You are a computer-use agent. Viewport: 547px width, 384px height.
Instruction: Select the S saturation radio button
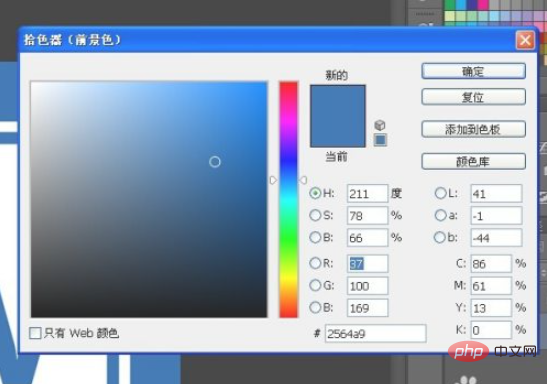(315, 215)
